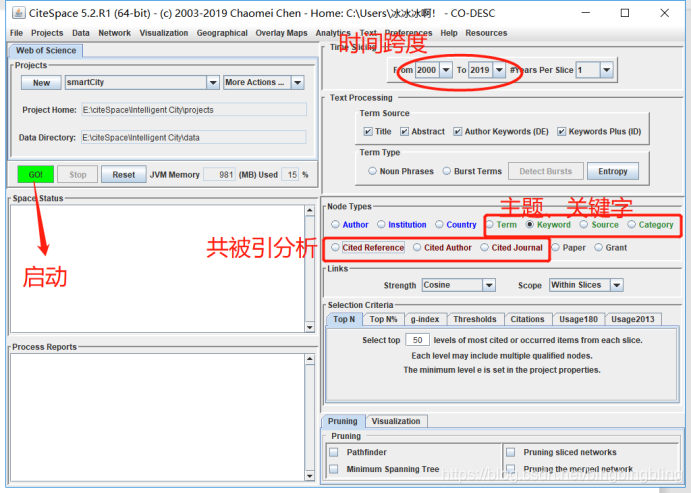Switch to the Usage180 tab
Screen dimensions: 692x493
point(578,319)
